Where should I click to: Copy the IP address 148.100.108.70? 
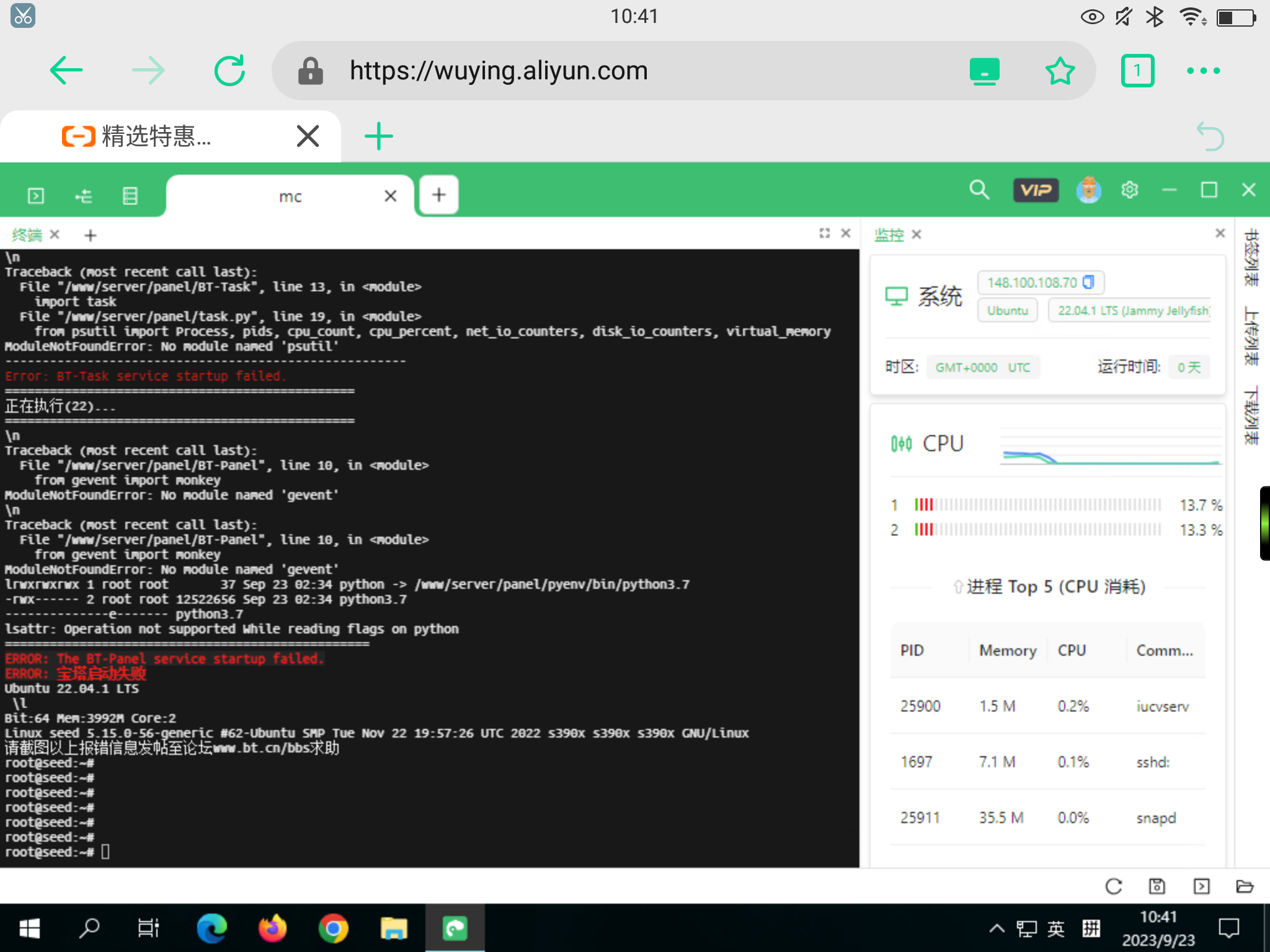tap(1088, 283)
